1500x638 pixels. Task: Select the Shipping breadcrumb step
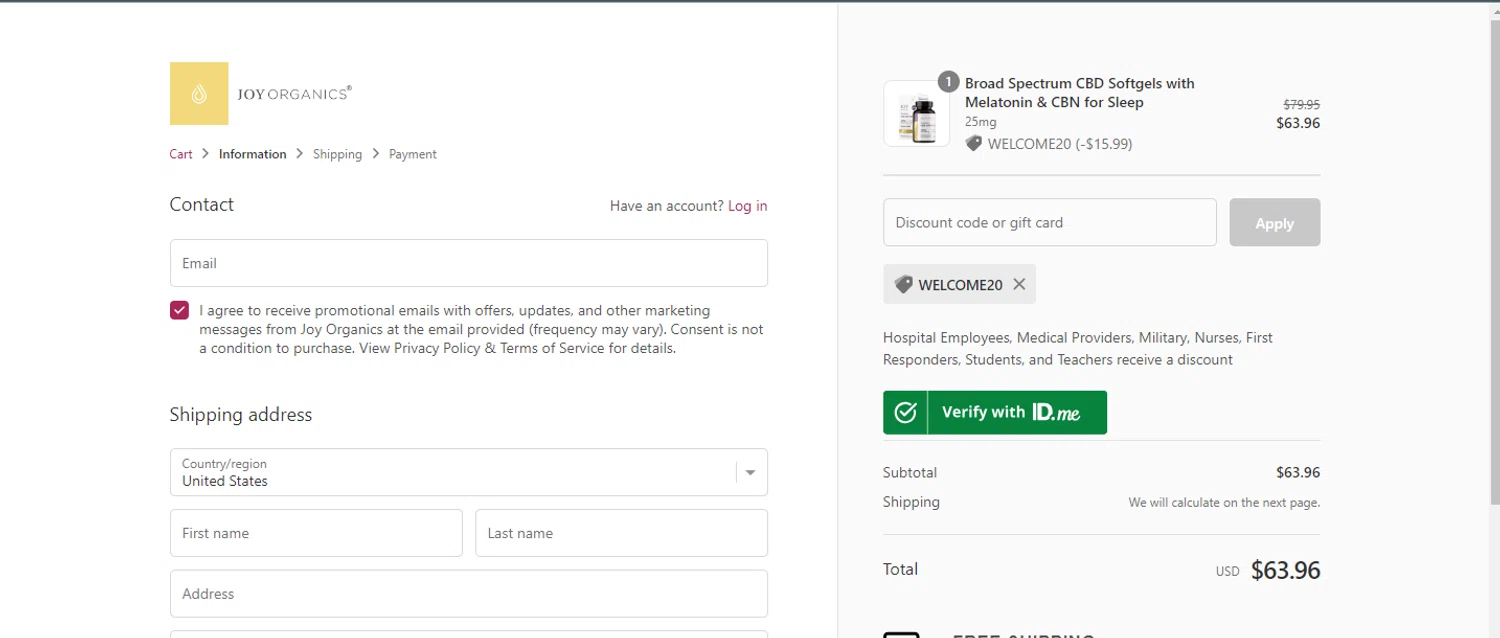tap(337, 154)
